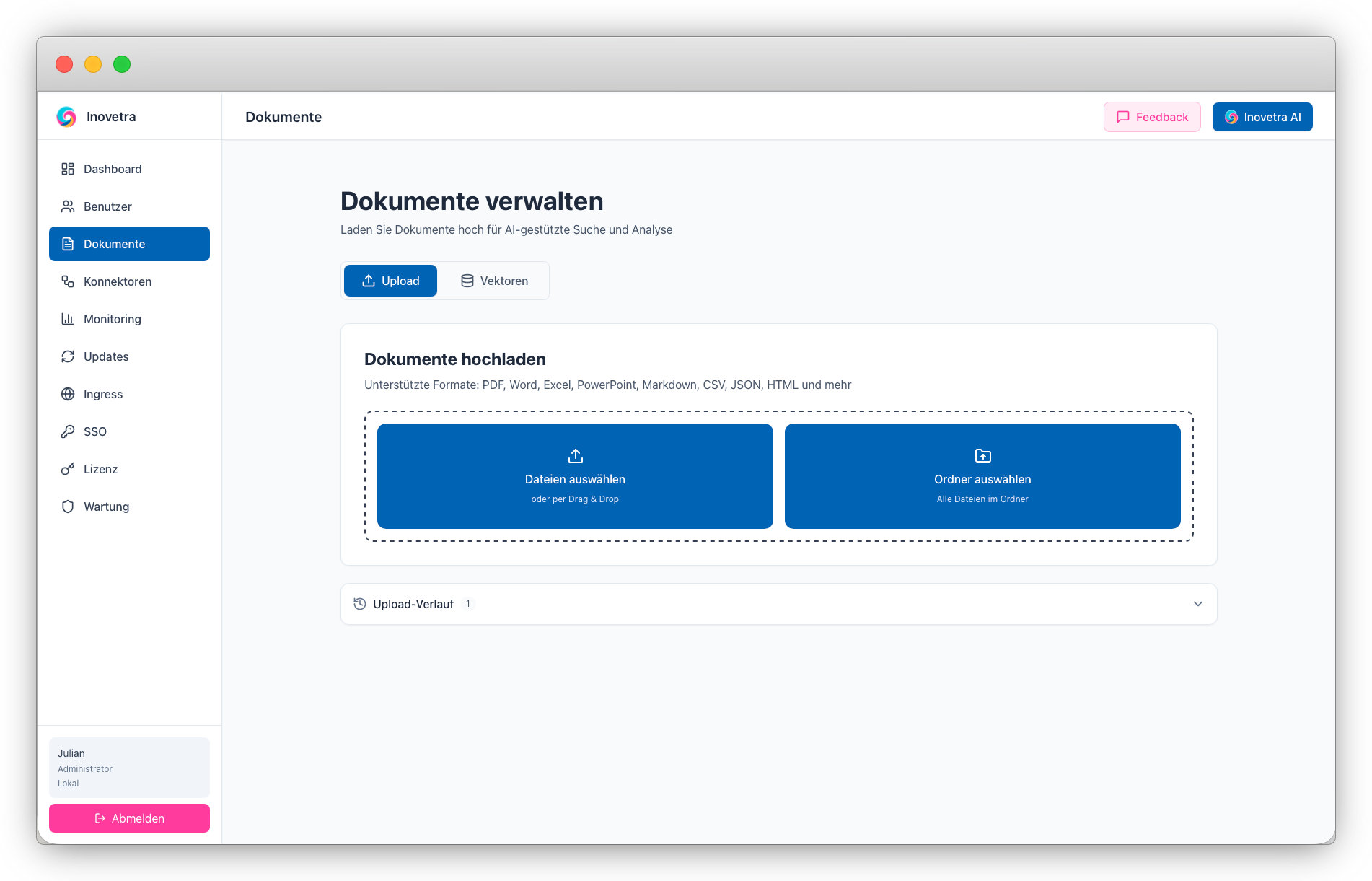Viewport: 1372px width, 881px height.
Task: Click the Updates refresh icon
Action: tap(68, 356)
